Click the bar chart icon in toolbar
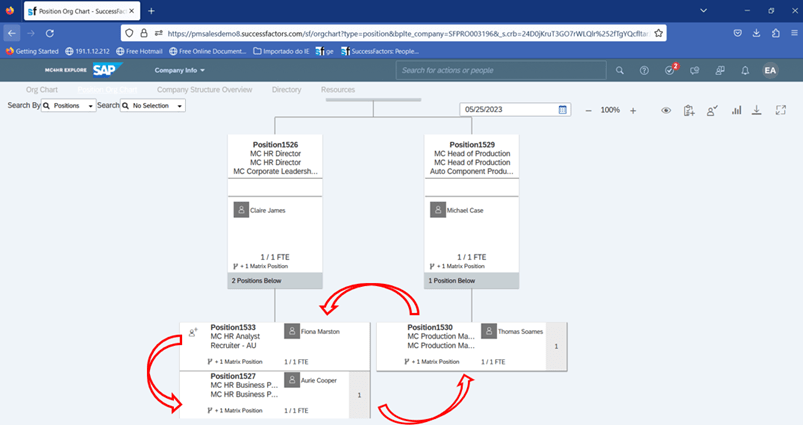The width and height of the screenshot is (803, 425). point(736,110)
